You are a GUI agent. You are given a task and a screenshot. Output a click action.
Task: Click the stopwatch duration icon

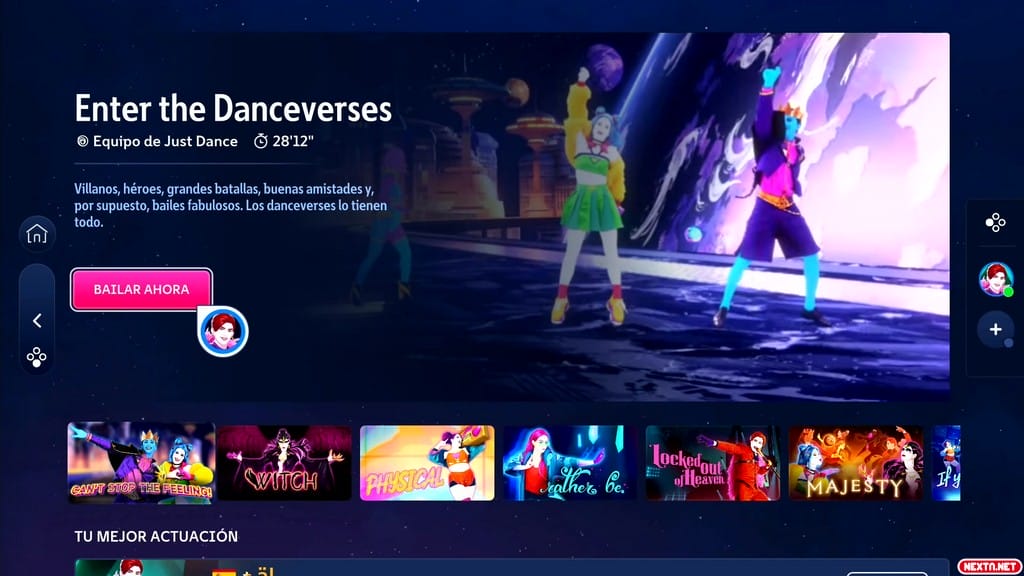pyautogui.click(x=261, y=142)
